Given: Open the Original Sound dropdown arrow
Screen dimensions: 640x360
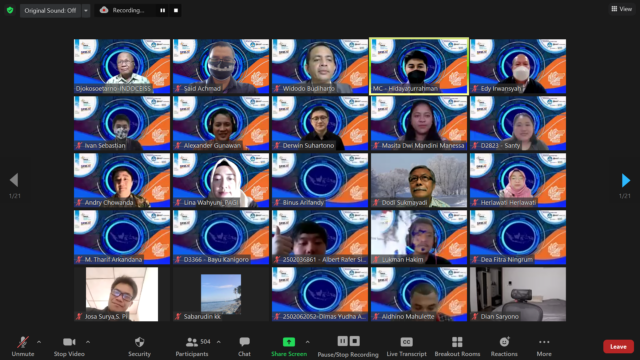Looking at the screenshot, I should pos(86,11).
